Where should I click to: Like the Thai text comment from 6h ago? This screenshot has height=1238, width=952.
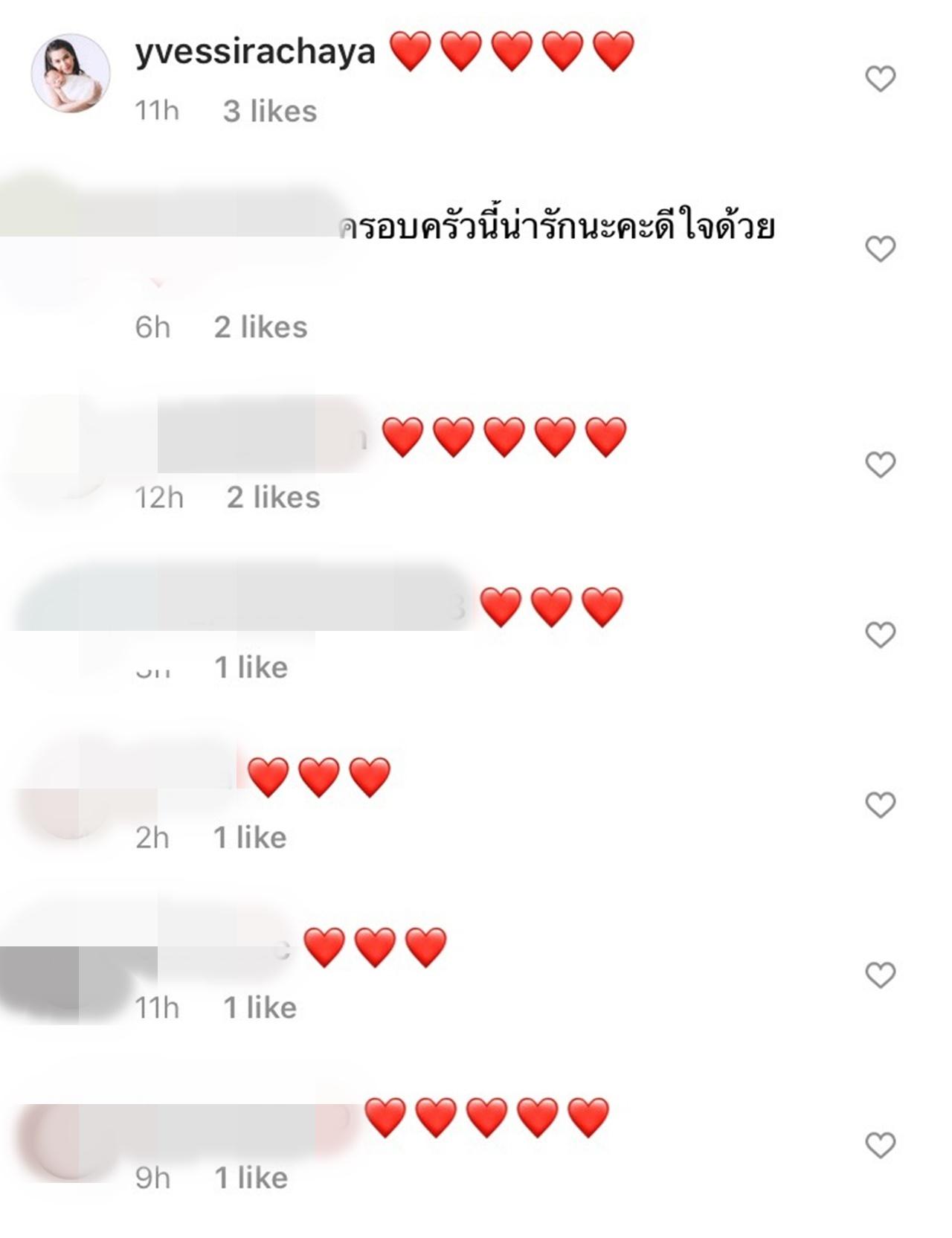[880, 248]
